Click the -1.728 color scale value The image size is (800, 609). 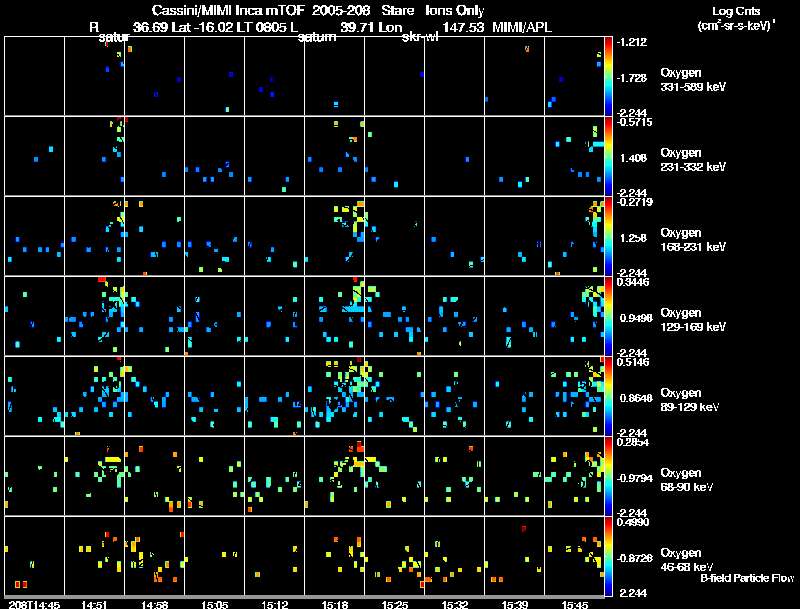point(631,78)
